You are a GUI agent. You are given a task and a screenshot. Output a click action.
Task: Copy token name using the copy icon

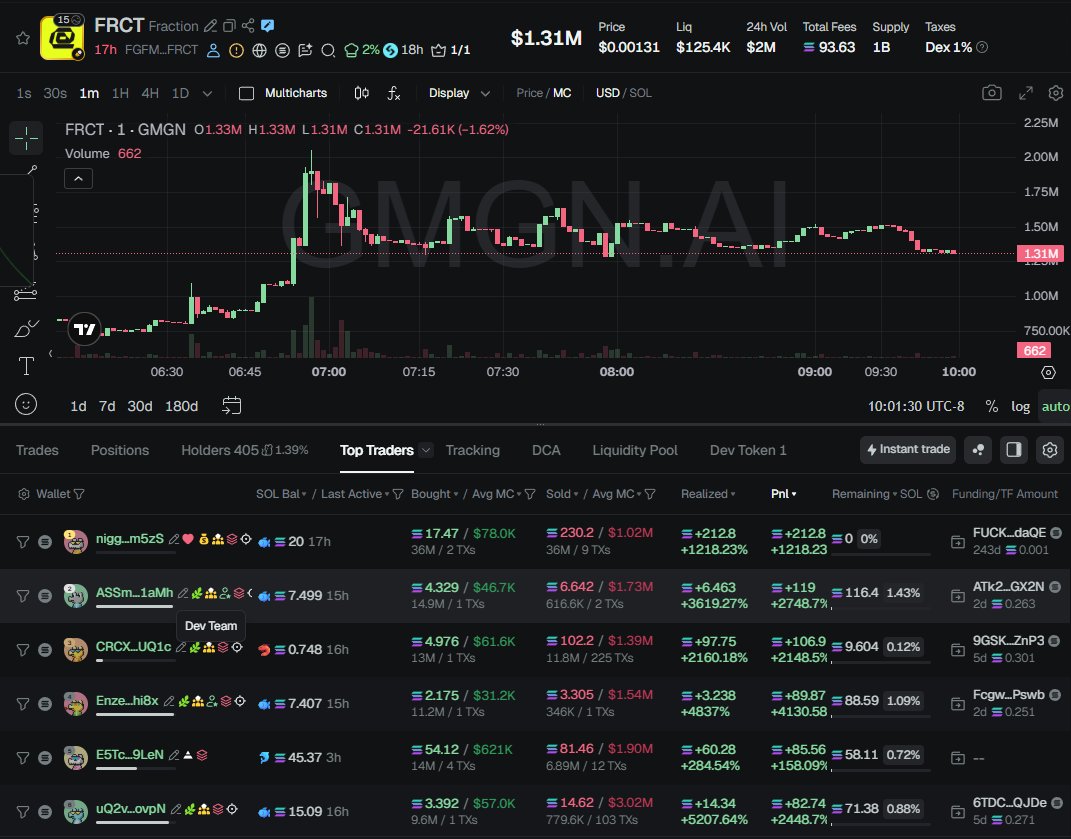(230, 26)
